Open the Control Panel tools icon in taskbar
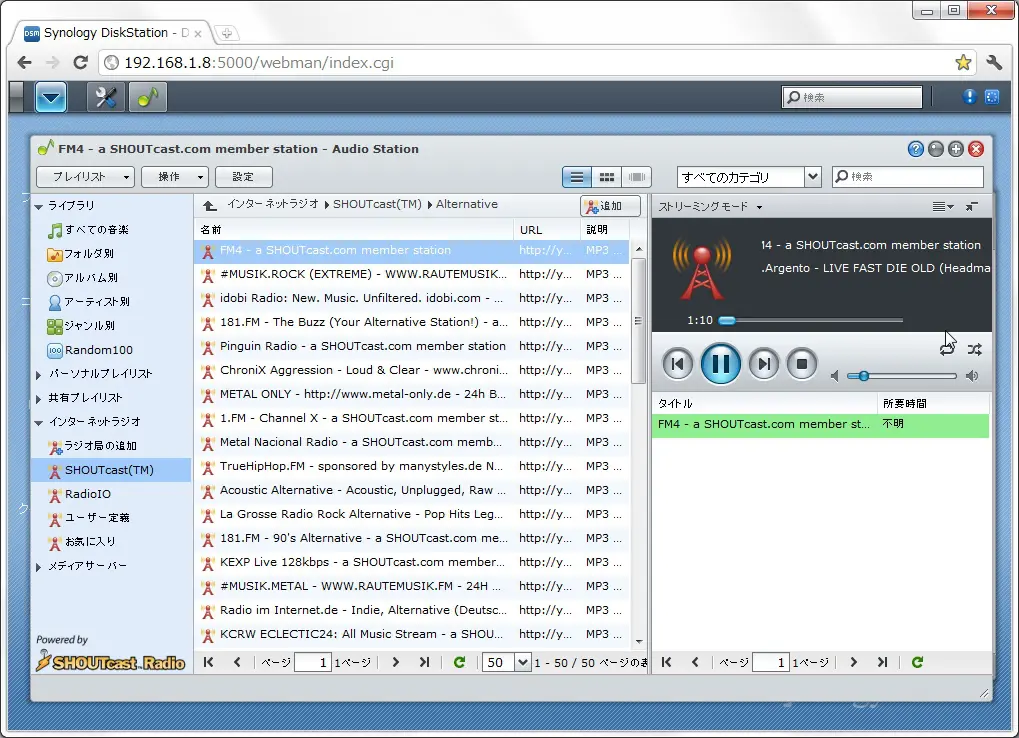This screenshot has width=1019, height=738. click(105, 97)
